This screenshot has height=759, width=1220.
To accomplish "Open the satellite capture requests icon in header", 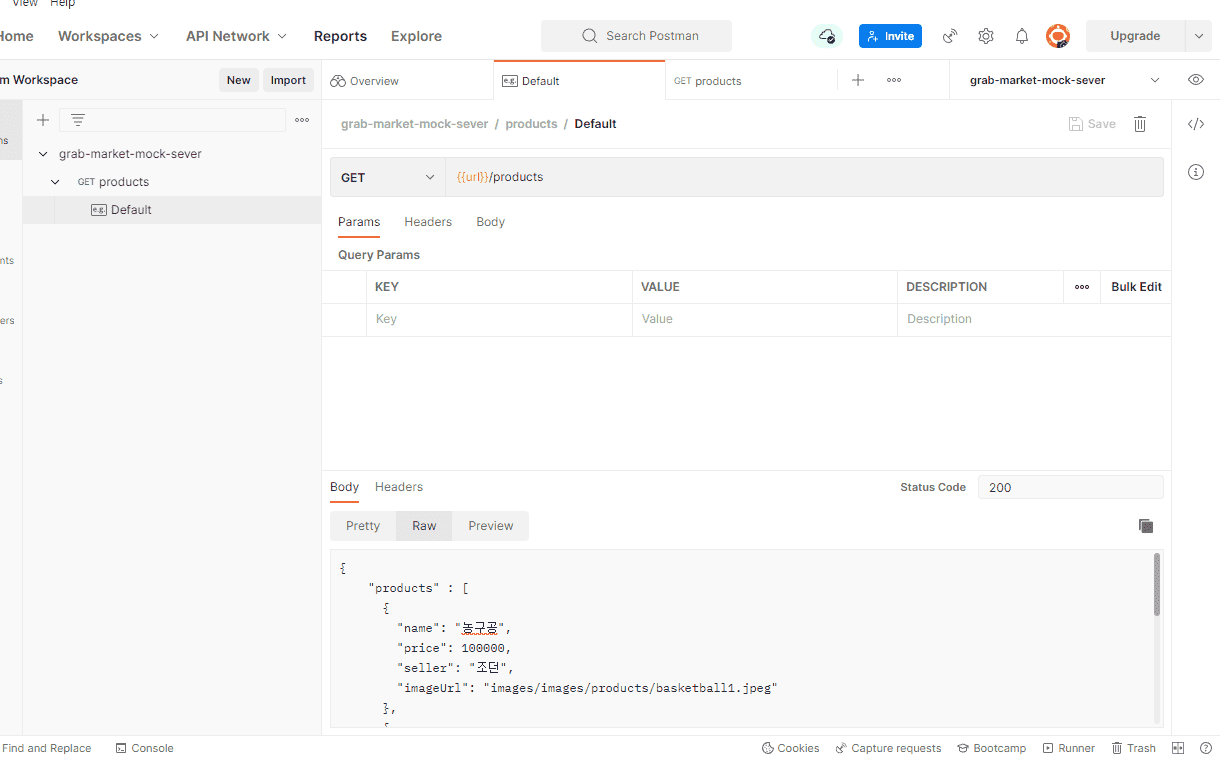I will 950,36.
